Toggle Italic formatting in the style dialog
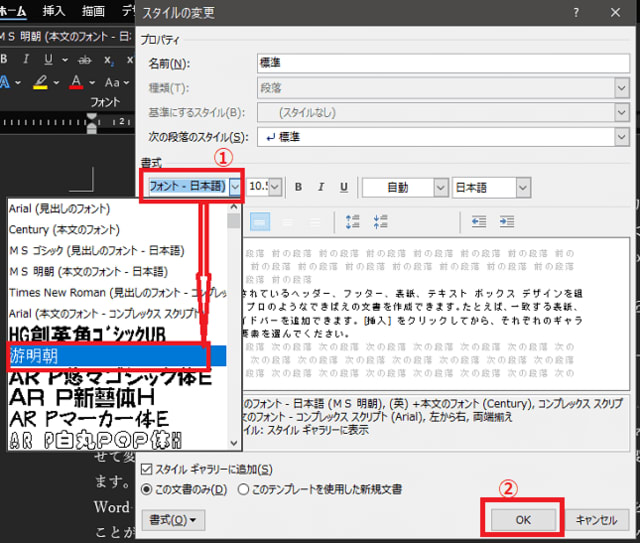 [x=320, y=187]
